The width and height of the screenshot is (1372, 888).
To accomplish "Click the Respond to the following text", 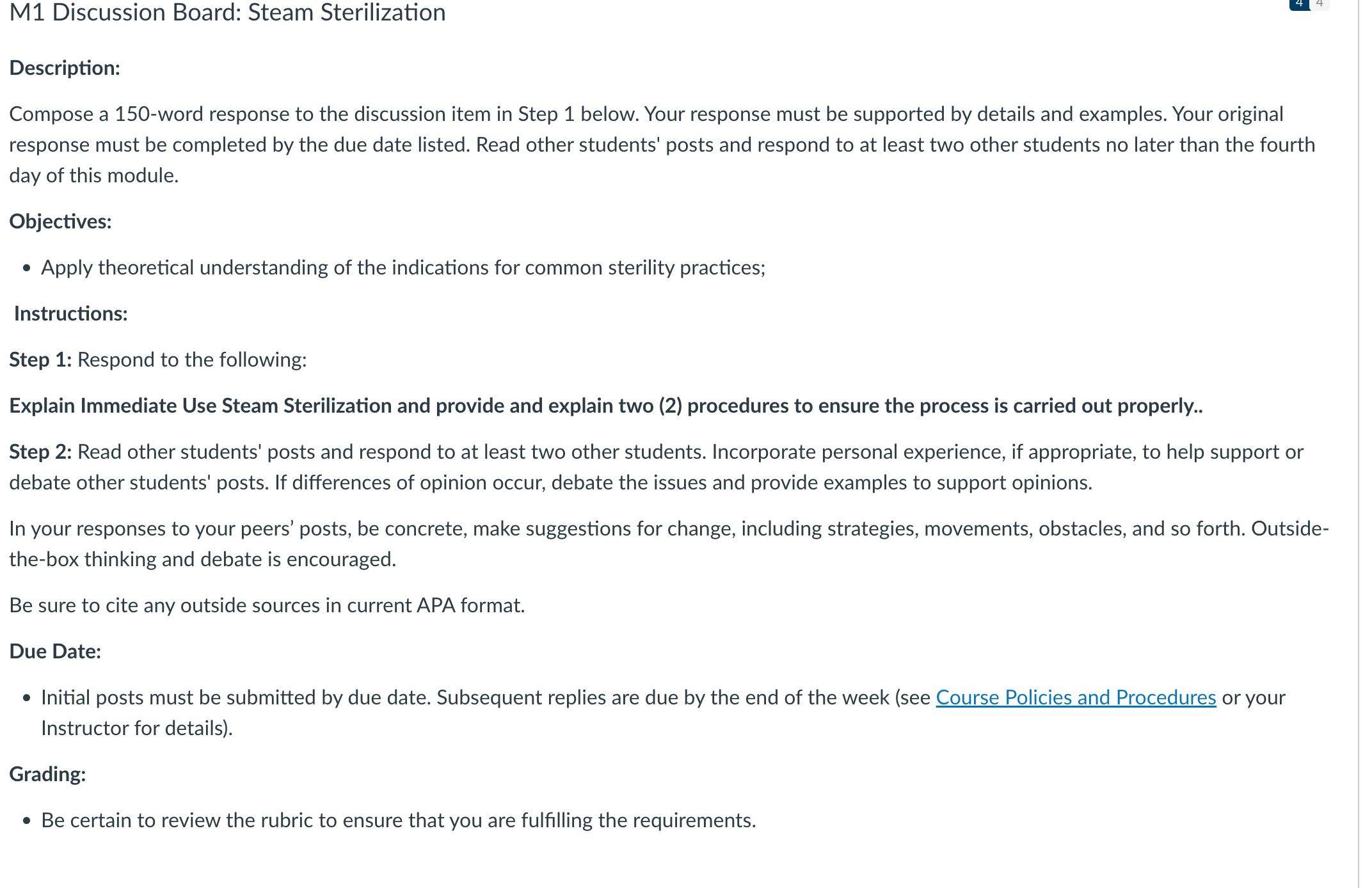I will (192, 360).
